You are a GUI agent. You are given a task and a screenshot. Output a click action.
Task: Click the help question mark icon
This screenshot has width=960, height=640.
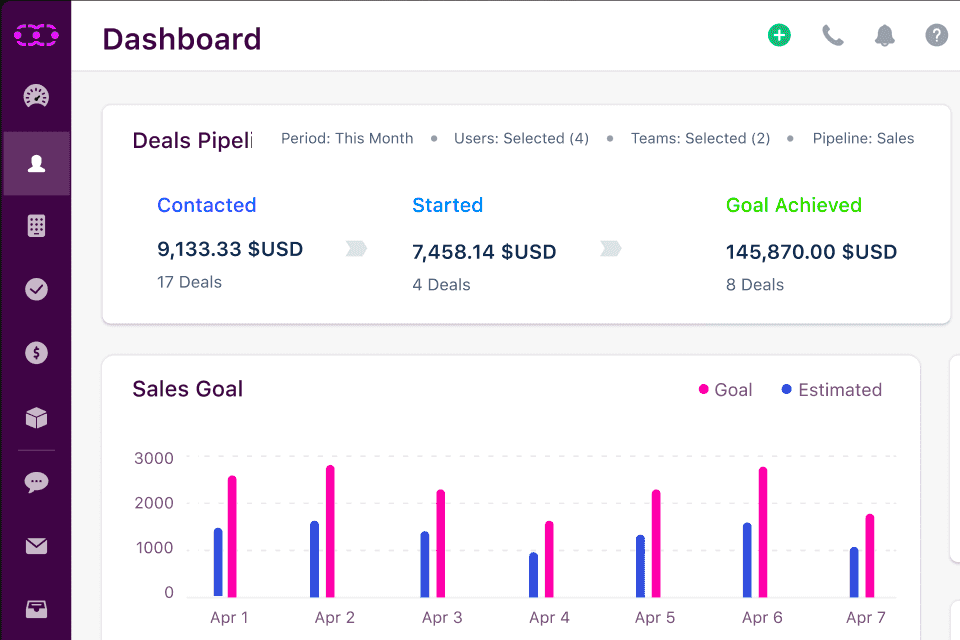click(x=936, y=36)
